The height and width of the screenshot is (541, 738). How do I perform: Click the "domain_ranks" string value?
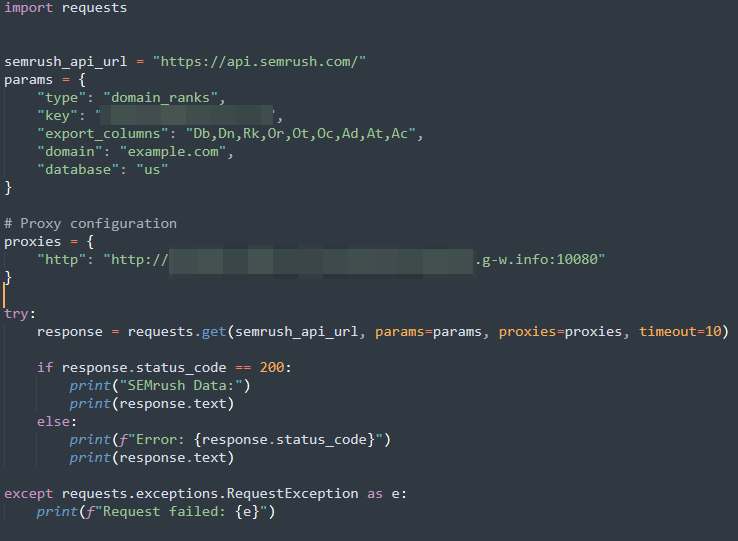160,97
